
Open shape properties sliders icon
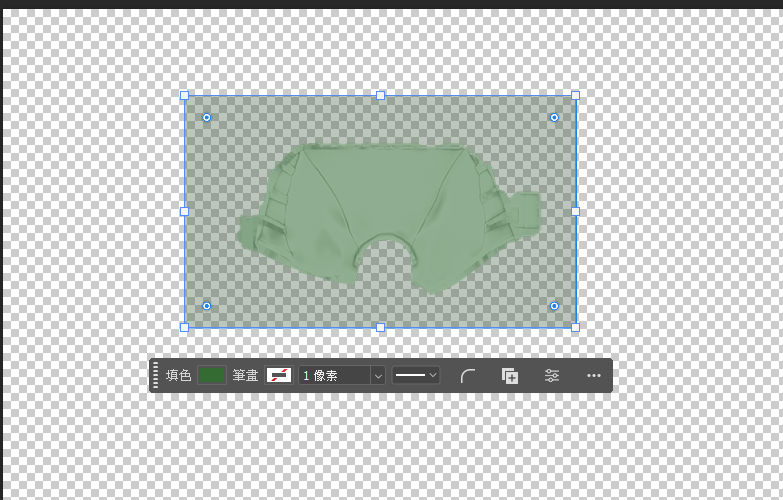click(552, 376)
